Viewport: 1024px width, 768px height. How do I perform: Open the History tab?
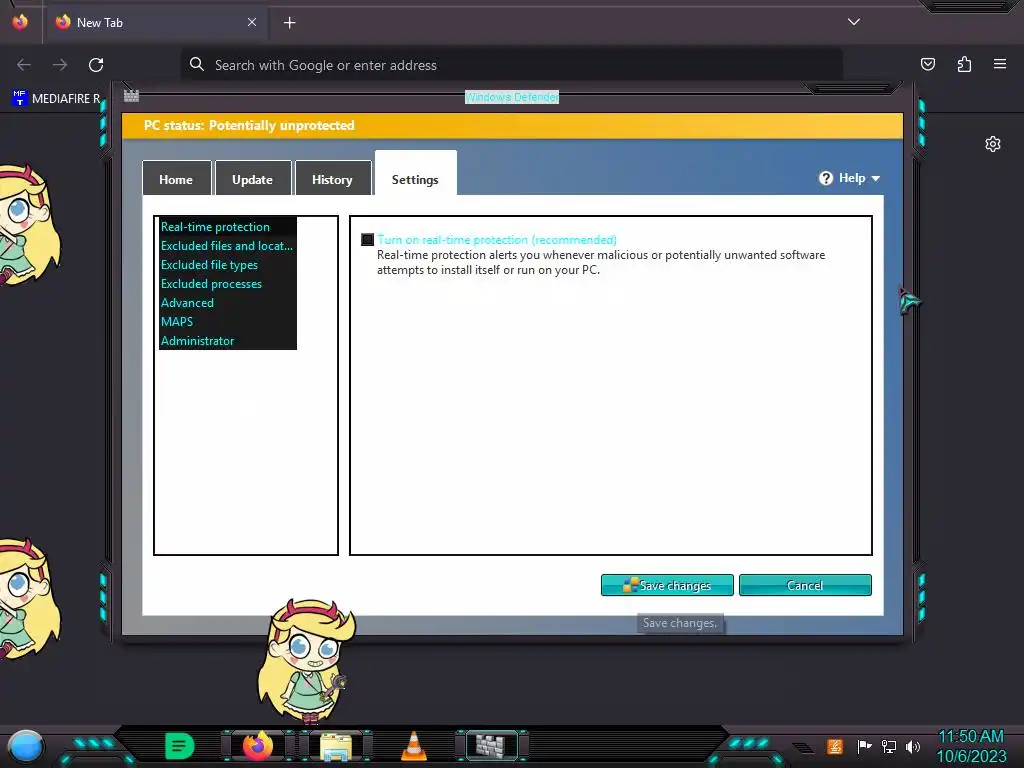coord(332,179)
